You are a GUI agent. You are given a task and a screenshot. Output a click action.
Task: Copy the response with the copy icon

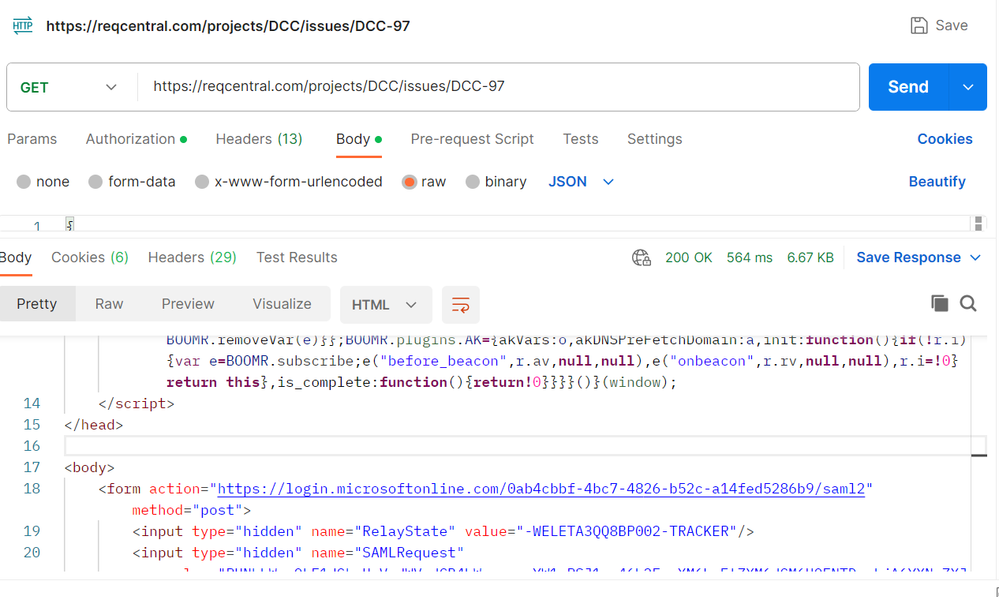tap(939, 303)
